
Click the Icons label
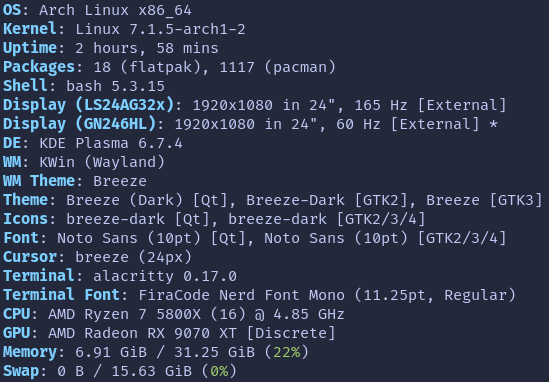pos(25,219)
